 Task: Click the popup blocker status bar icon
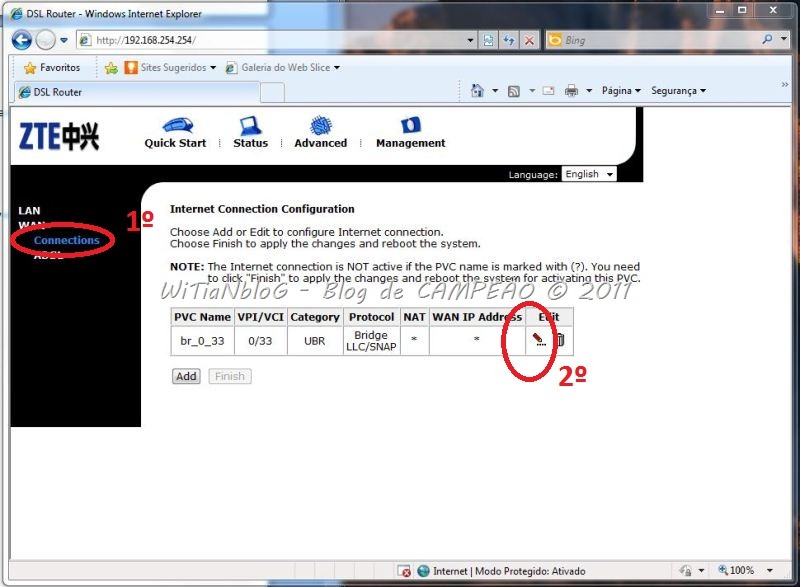click(x=404, y=571)
